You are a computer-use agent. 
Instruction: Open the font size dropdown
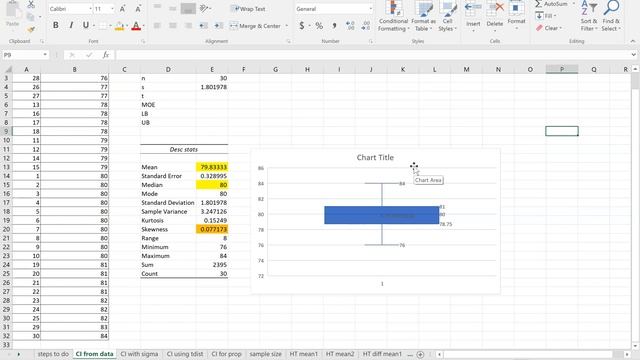112,9
